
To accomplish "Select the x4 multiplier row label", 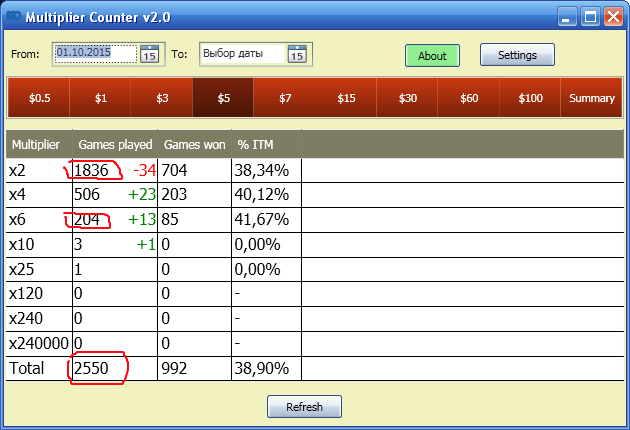I will click(x=17, y=195).
